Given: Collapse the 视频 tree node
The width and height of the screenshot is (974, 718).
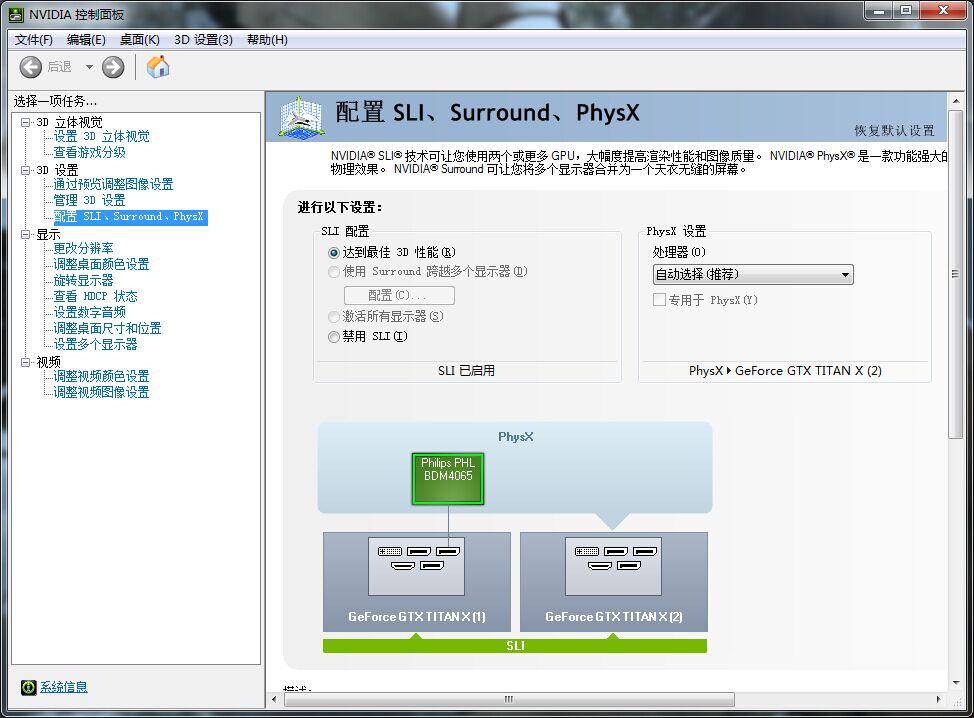Looking at the screenshot, I should click(25, 362).
